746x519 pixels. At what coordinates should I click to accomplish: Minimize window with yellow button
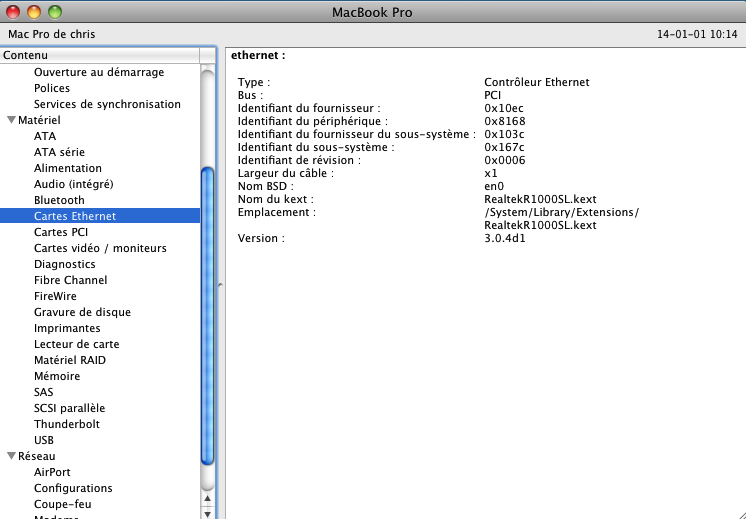(x=34, y=12)
